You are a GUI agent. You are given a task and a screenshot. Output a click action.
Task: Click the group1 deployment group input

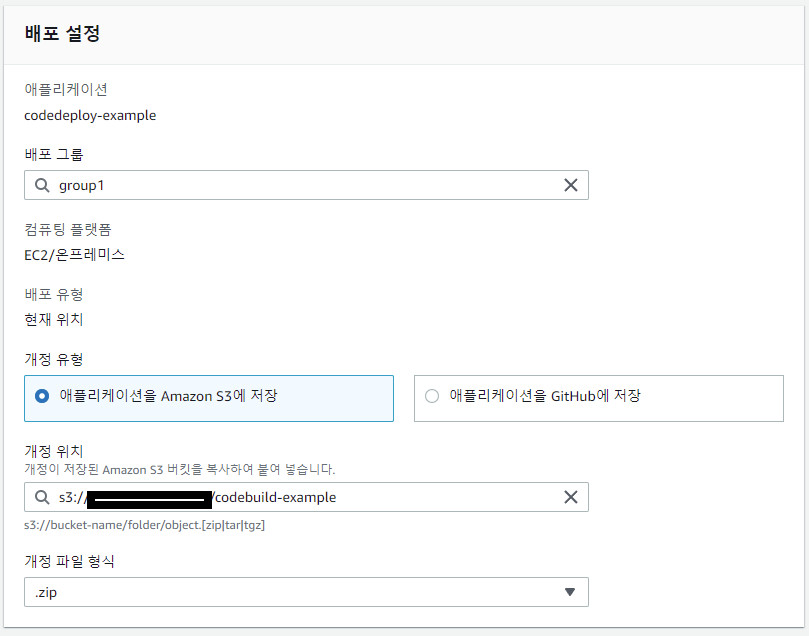[x=306, y=185]
